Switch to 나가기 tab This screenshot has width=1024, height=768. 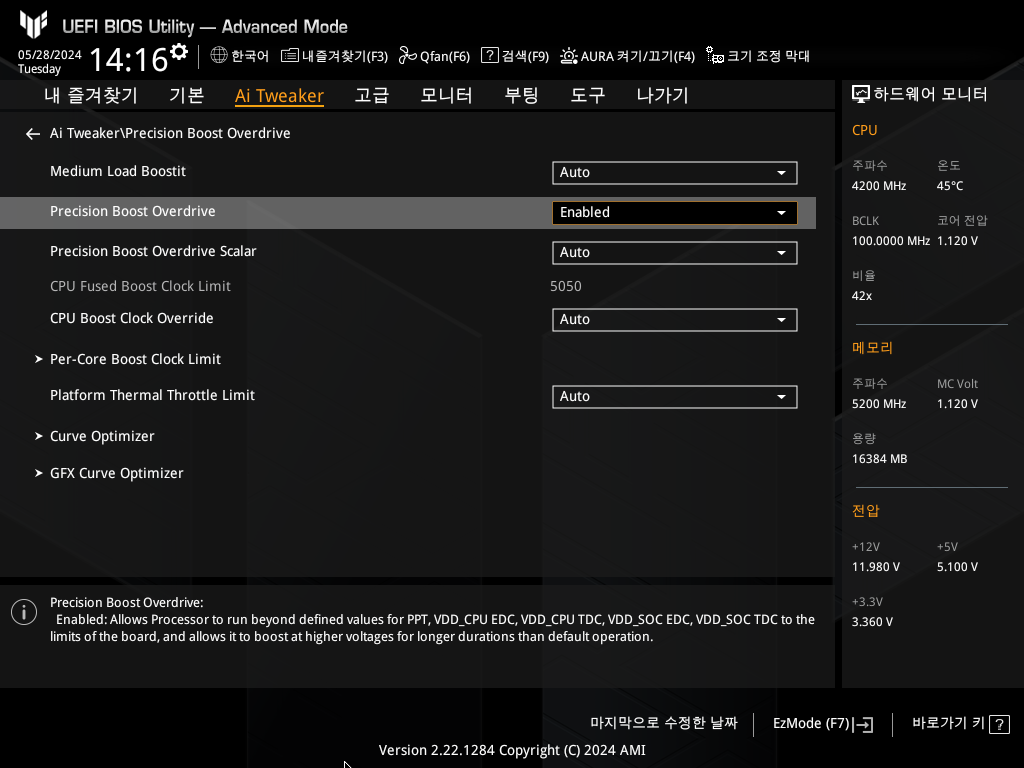pos(662,95)
